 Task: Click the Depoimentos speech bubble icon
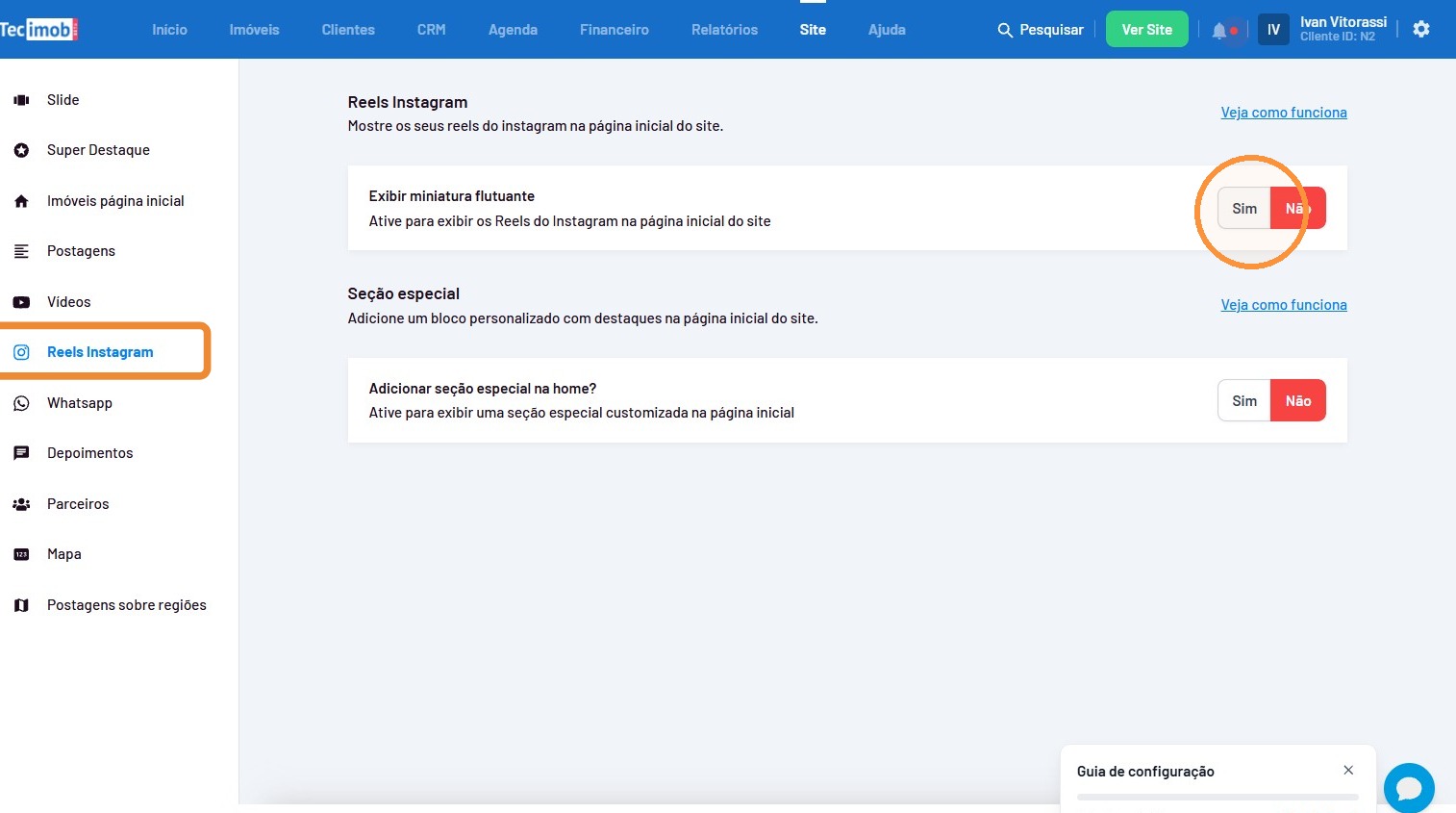click(x=21, y=453)
